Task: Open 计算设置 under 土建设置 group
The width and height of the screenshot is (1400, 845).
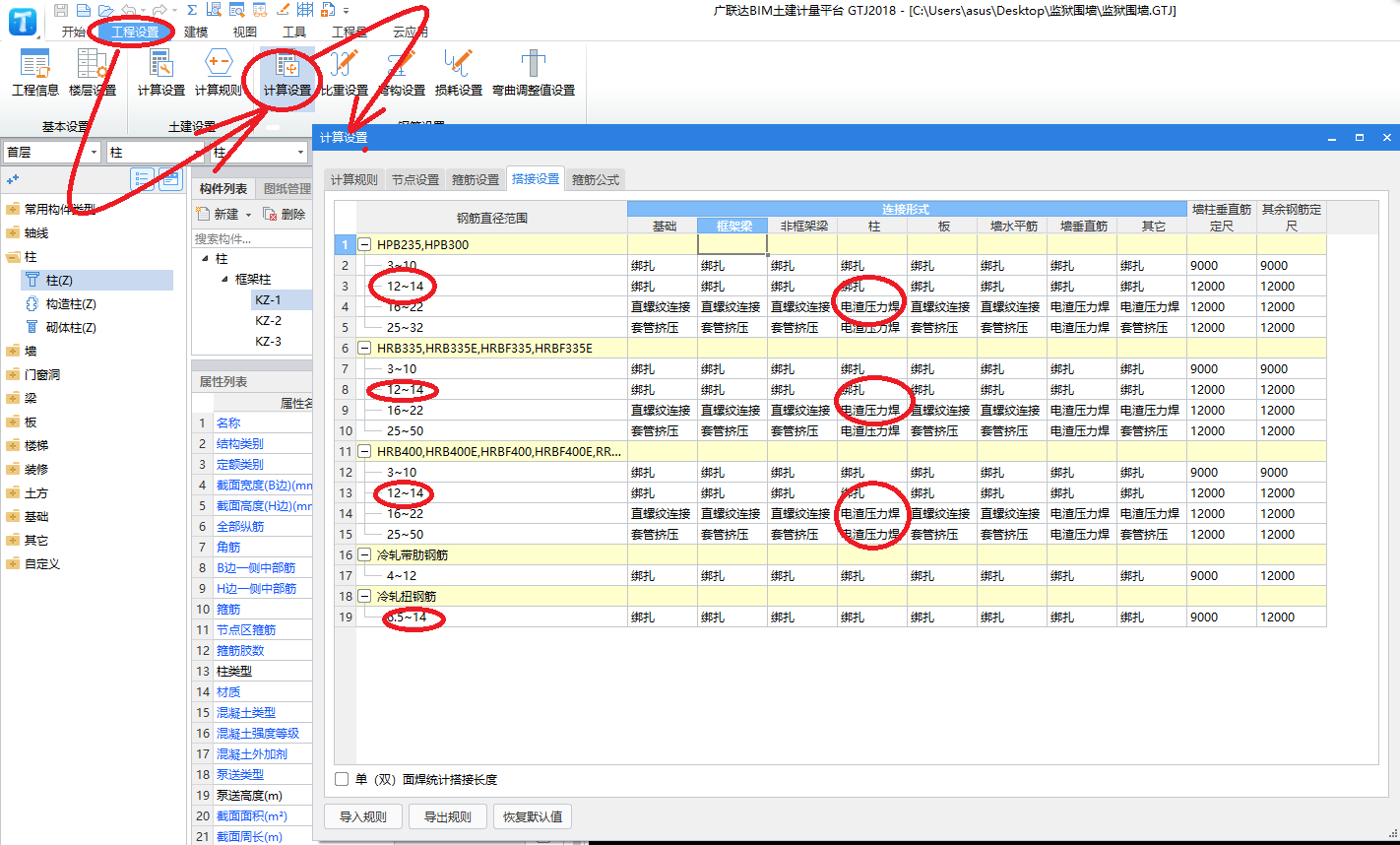Action: click(x=161, y=74)
